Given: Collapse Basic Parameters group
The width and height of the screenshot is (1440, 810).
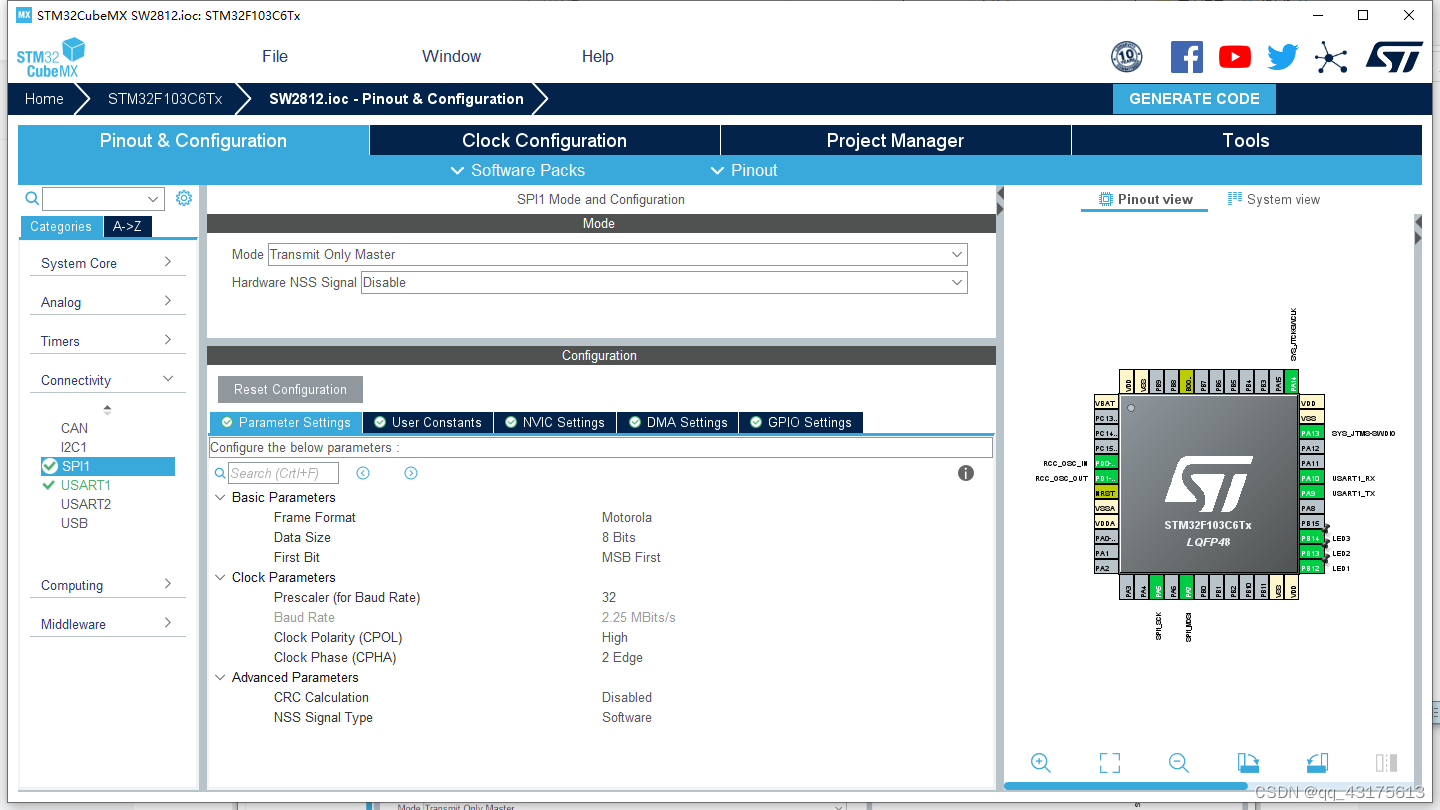Looking at the screenshot, I should 220,497.
